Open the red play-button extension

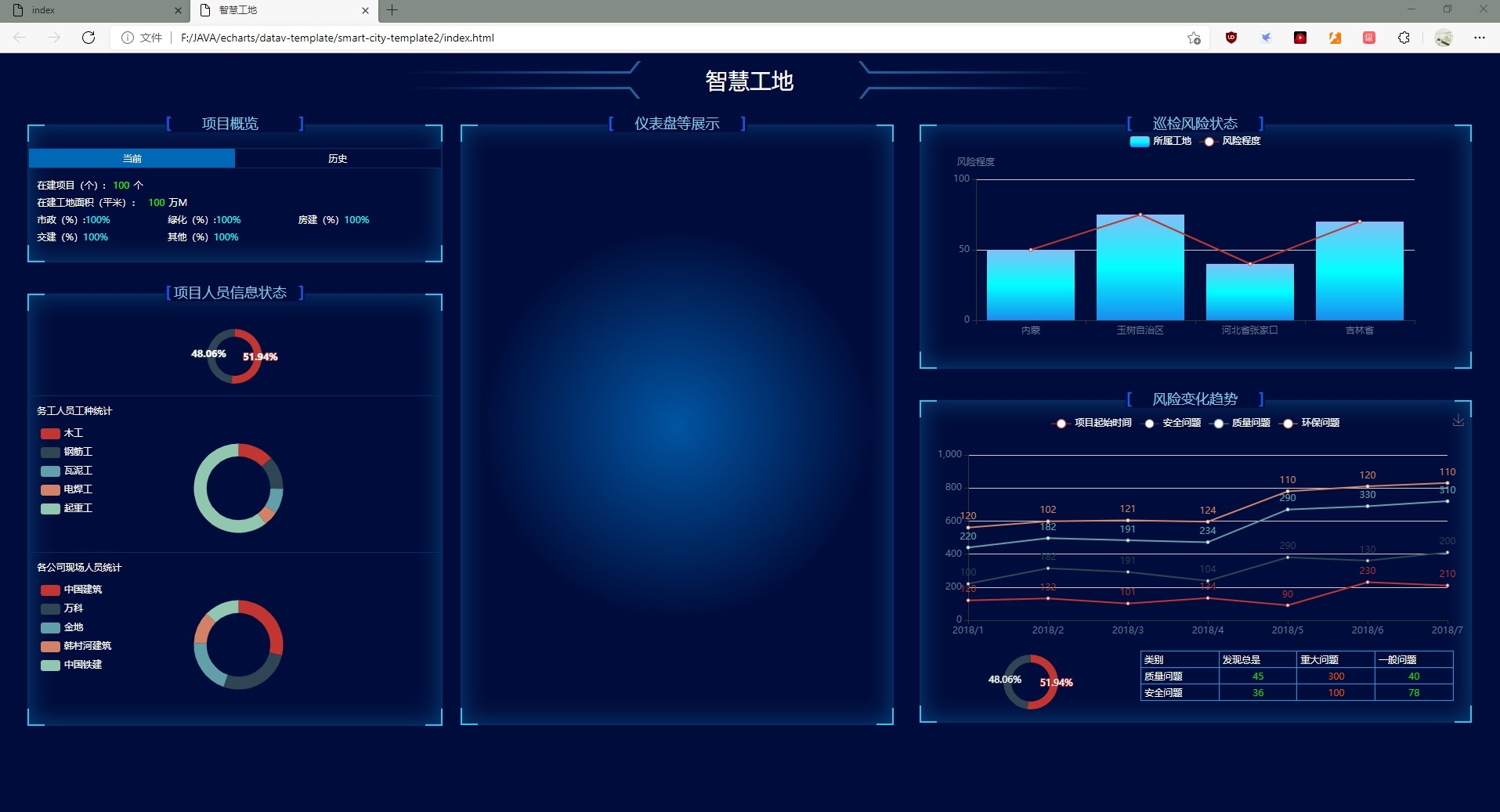click(1300, 38)
